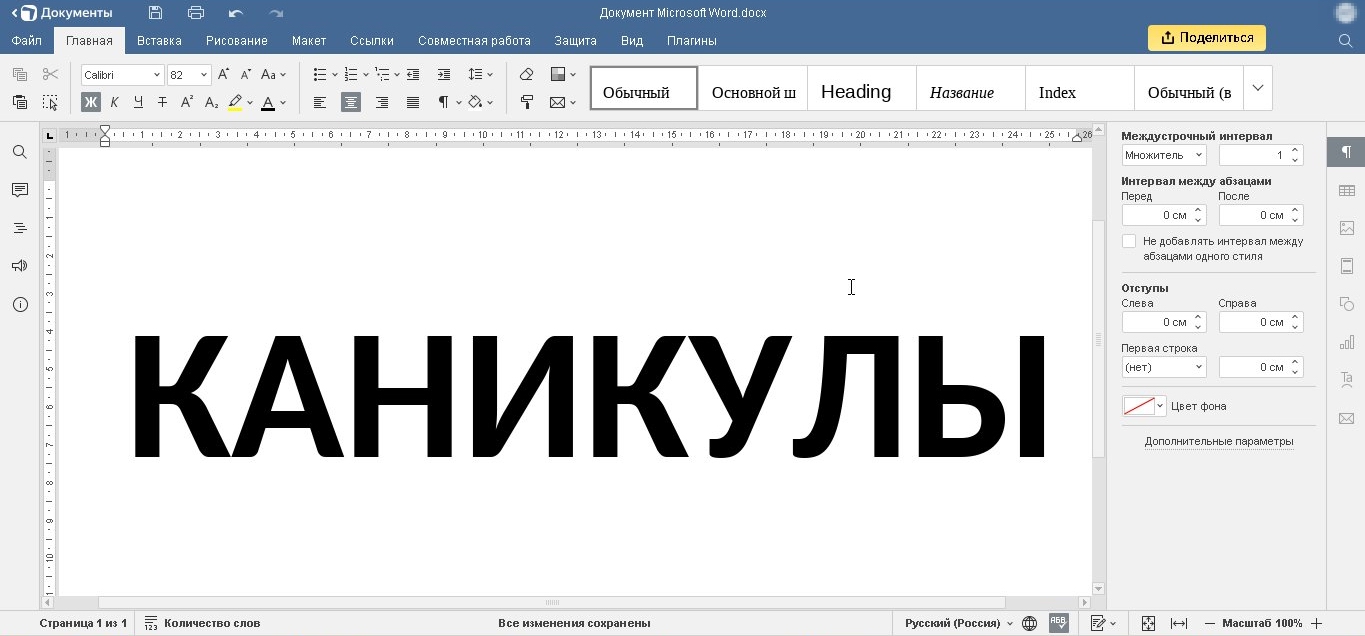
Task: Select the strikethrough formatting icon
Action: (x=162, y=102)
